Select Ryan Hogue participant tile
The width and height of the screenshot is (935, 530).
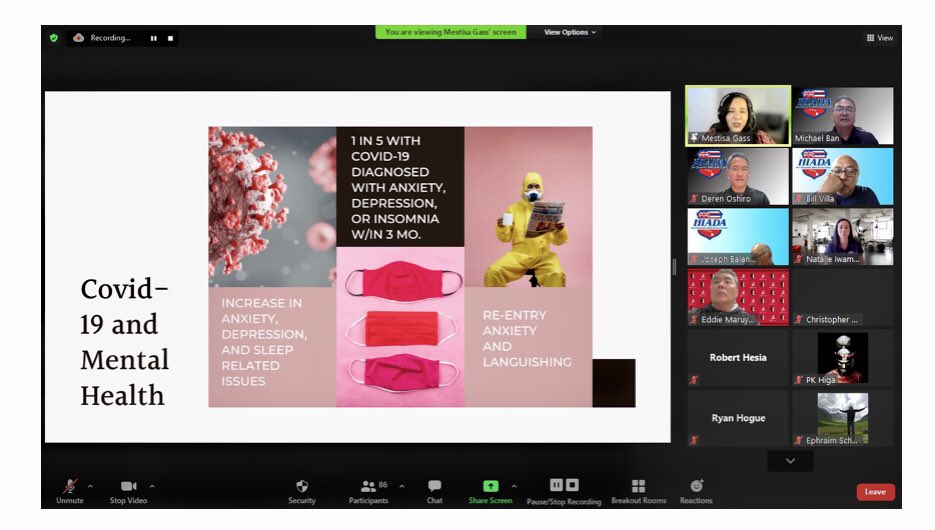(x=738, y=419)
